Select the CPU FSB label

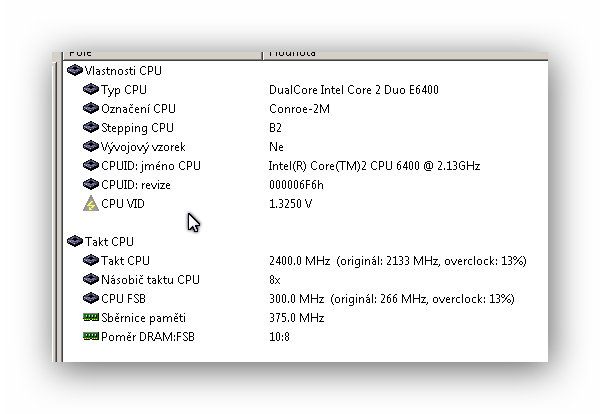pos(123,298)
